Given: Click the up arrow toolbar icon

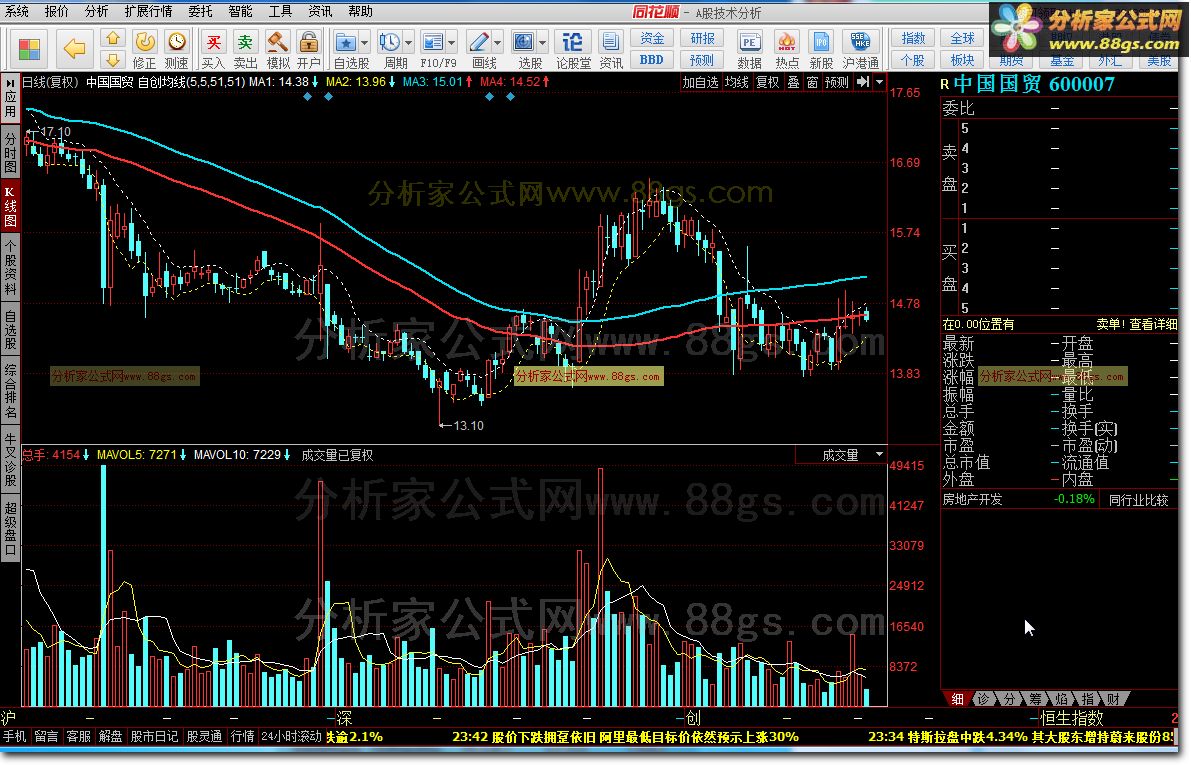Looking at the screenshot, I should point(112,38).
